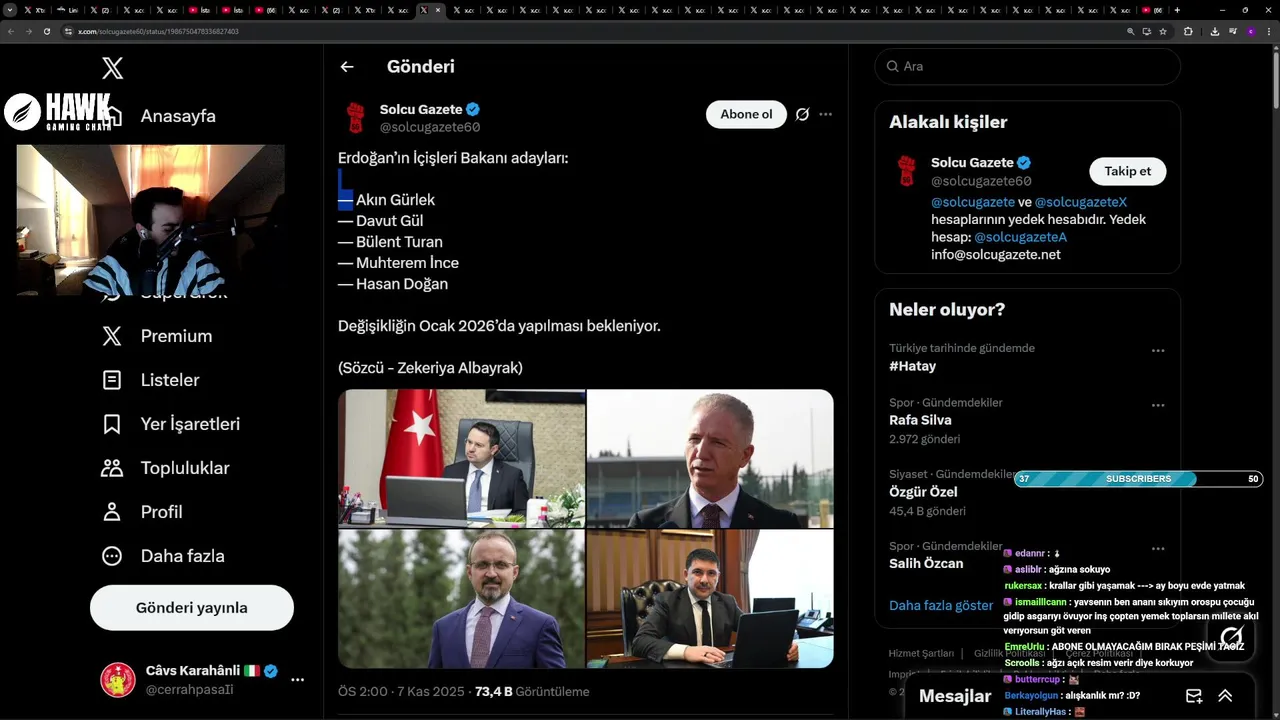Click the Abone ol button
The width and height of the screenshot is (1280, 720).
(x=746, y=114)
